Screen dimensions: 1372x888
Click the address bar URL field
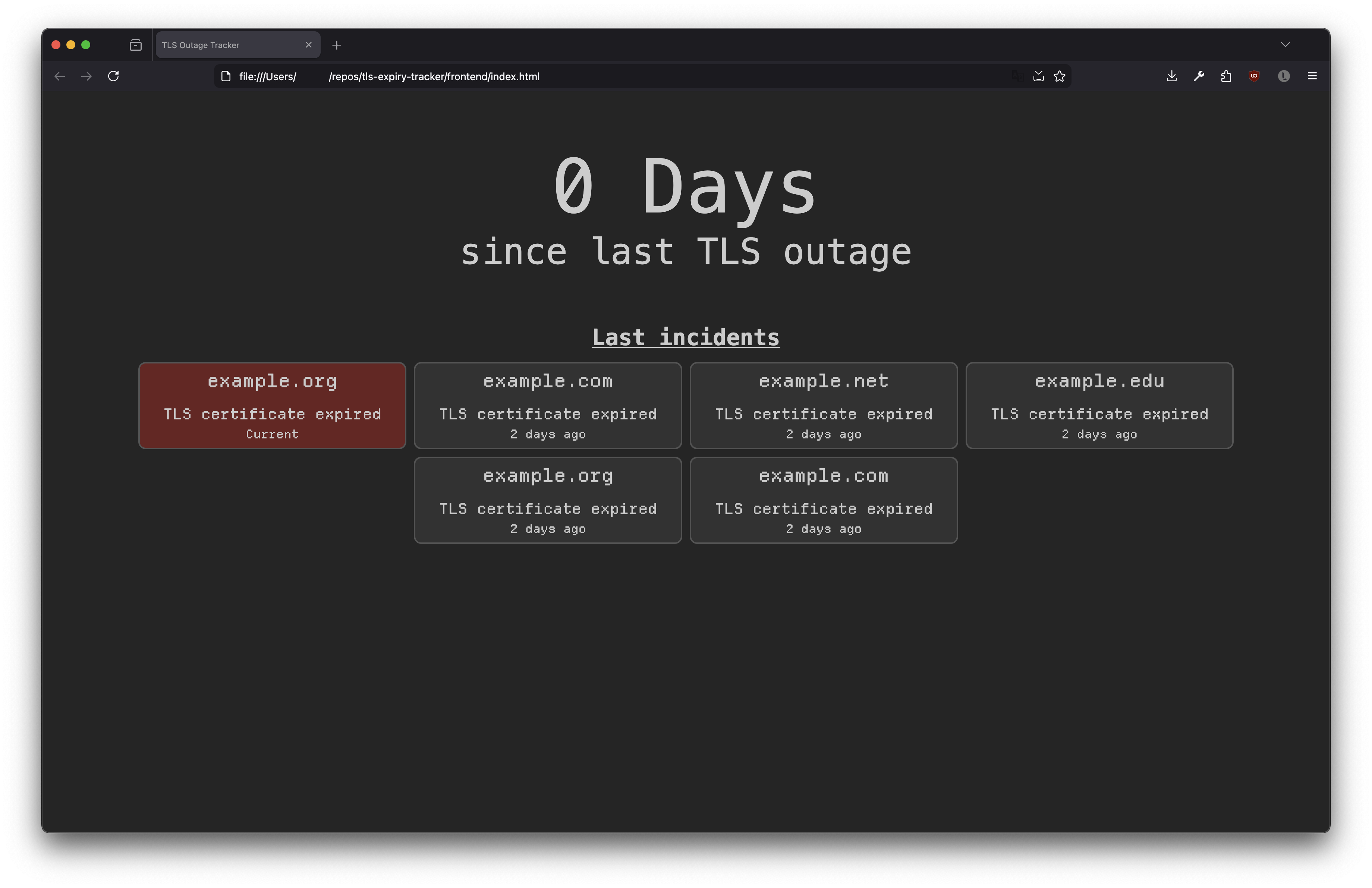576,76
